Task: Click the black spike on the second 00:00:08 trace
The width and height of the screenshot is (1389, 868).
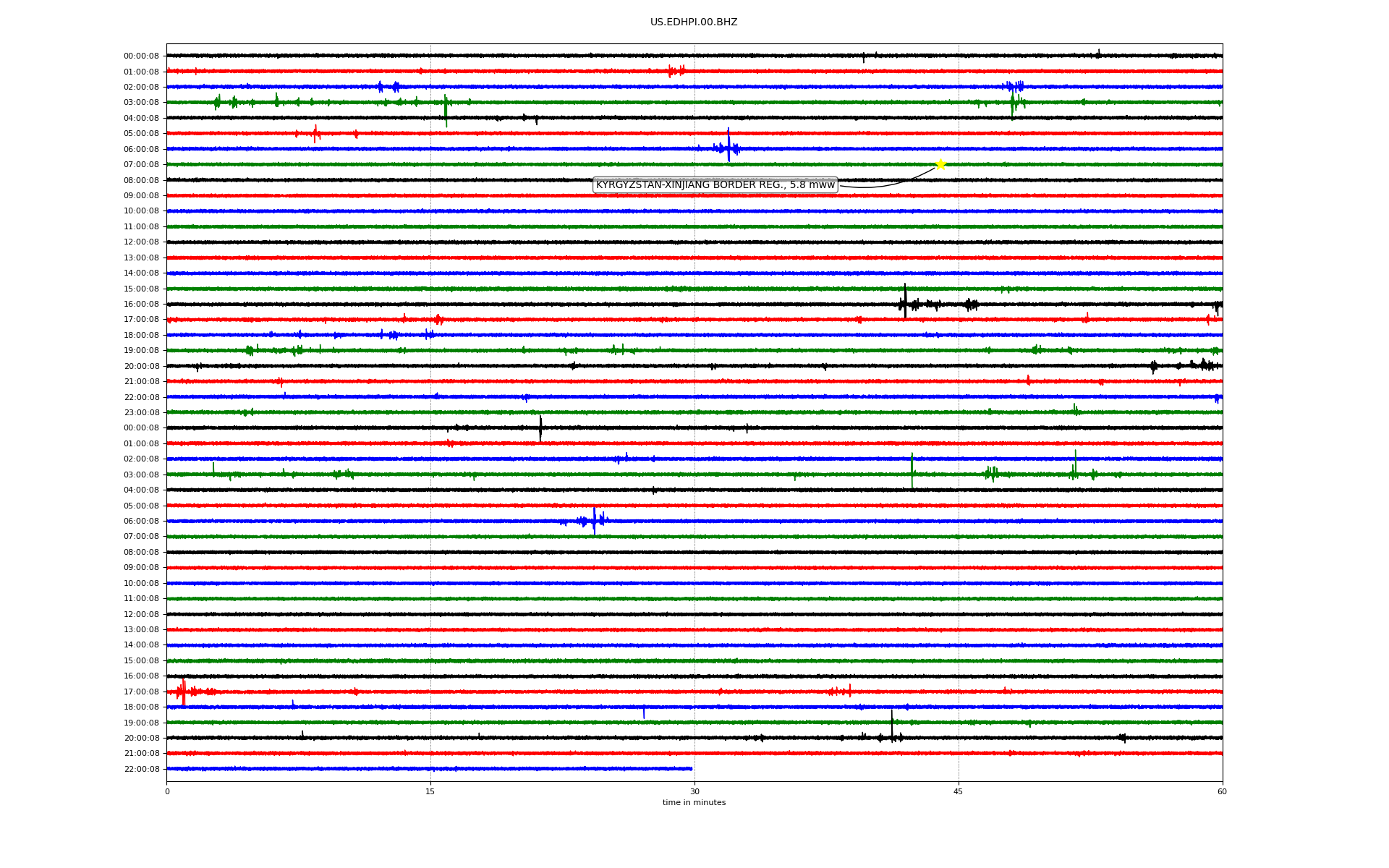Action: click(540, 427)
